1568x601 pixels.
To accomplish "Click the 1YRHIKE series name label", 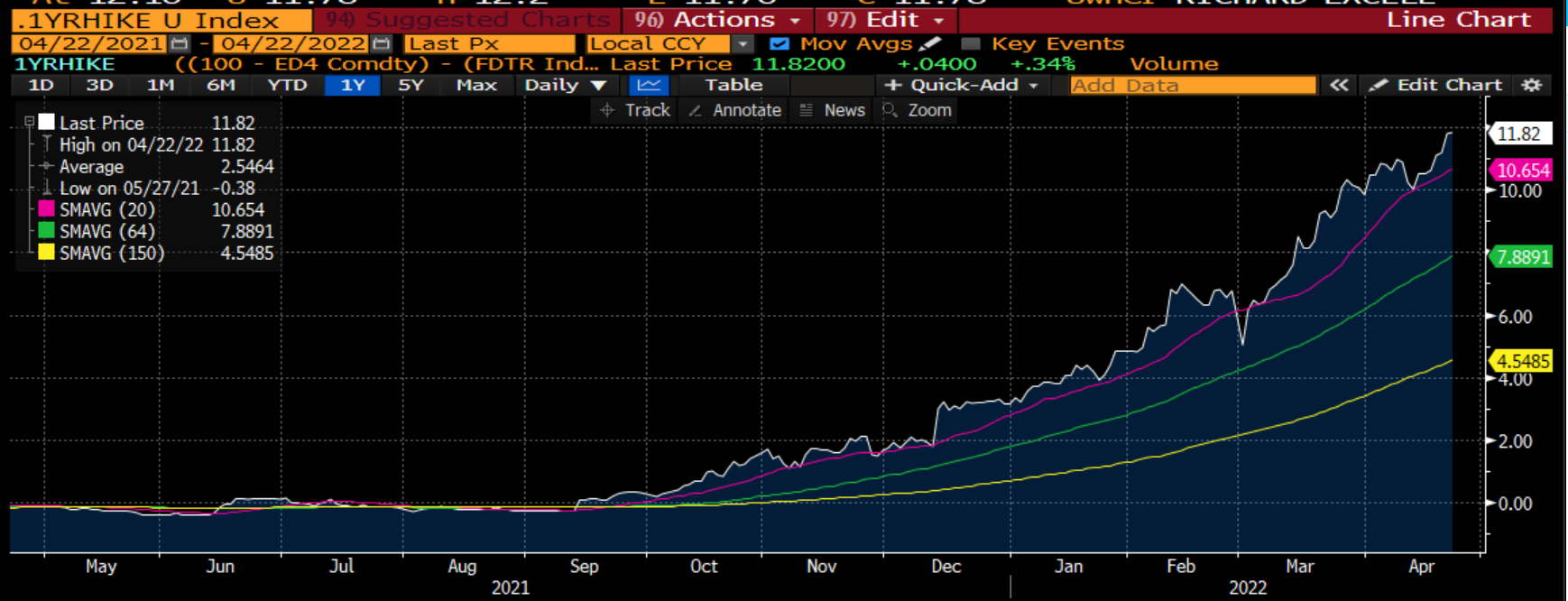I will (64, 64).
